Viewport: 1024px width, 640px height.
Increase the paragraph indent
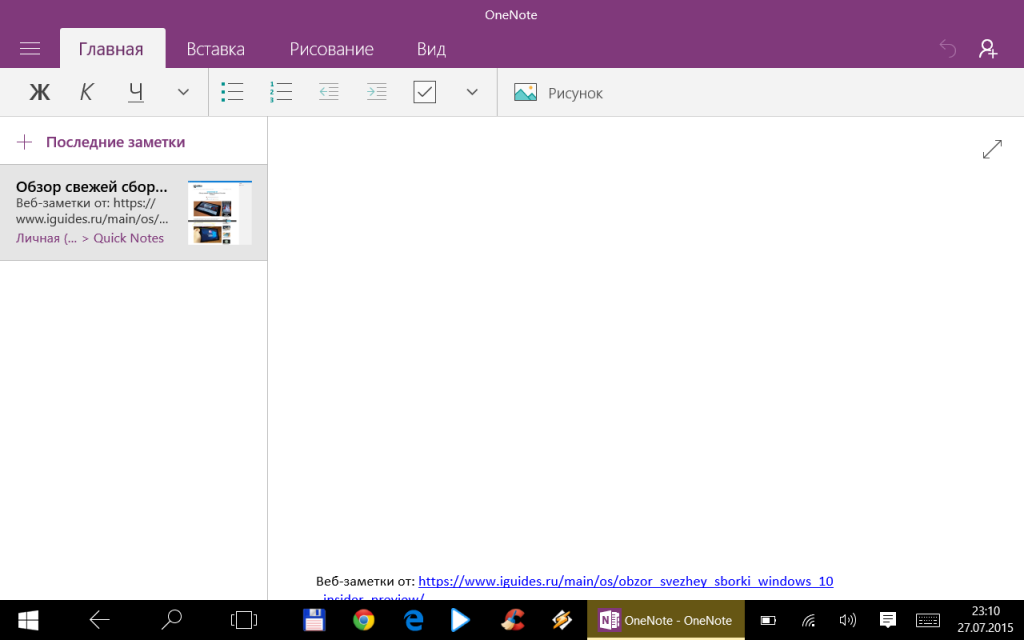click(376, 93)
